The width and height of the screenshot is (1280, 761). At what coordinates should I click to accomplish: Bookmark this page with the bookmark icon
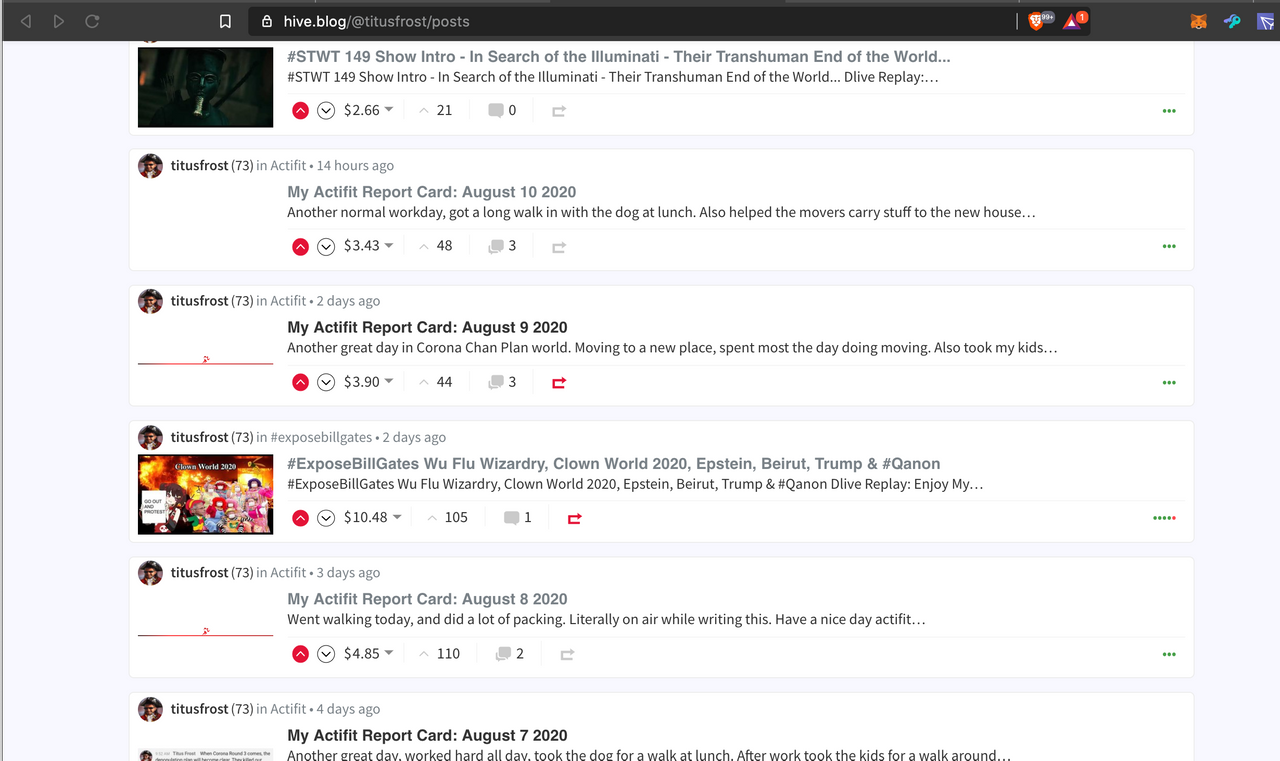click(x=226, y=21)
